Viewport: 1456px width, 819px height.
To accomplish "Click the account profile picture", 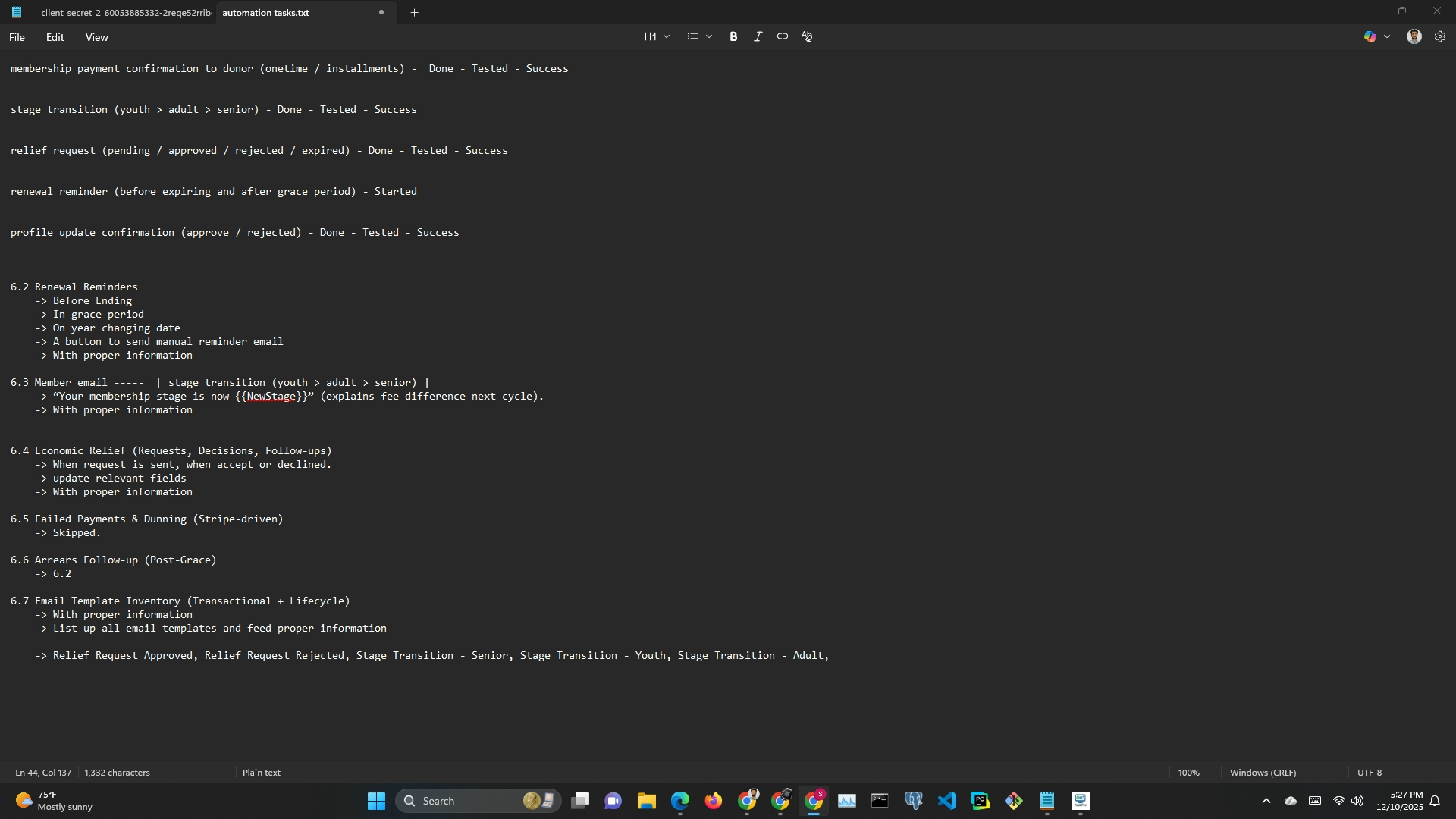I will click(x=1414, y=36).
